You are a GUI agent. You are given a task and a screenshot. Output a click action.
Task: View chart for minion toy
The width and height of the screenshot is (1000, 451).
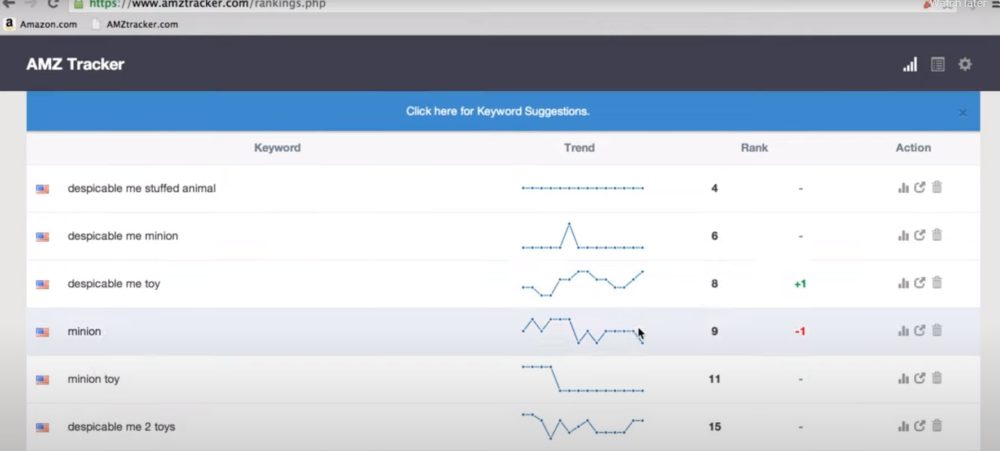click(x=903, y=378)
